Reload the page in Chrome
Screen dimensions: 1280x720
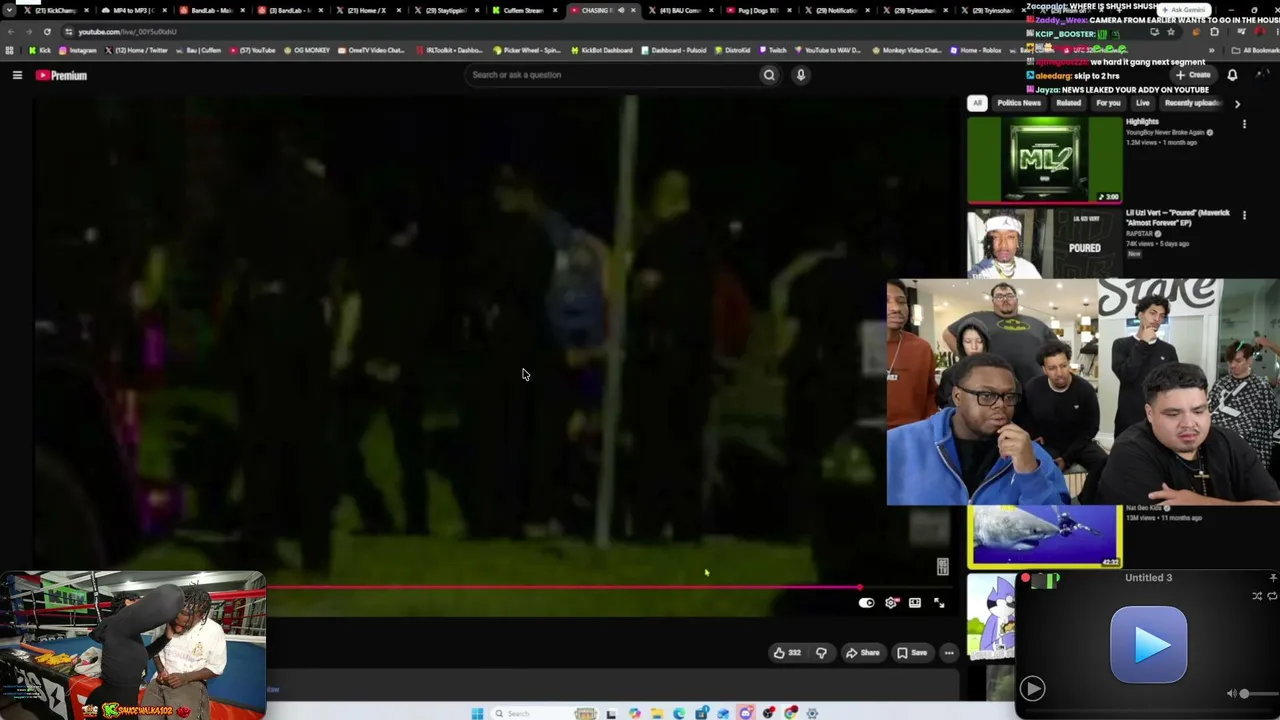pyautogui.click(x=47, y=32)
